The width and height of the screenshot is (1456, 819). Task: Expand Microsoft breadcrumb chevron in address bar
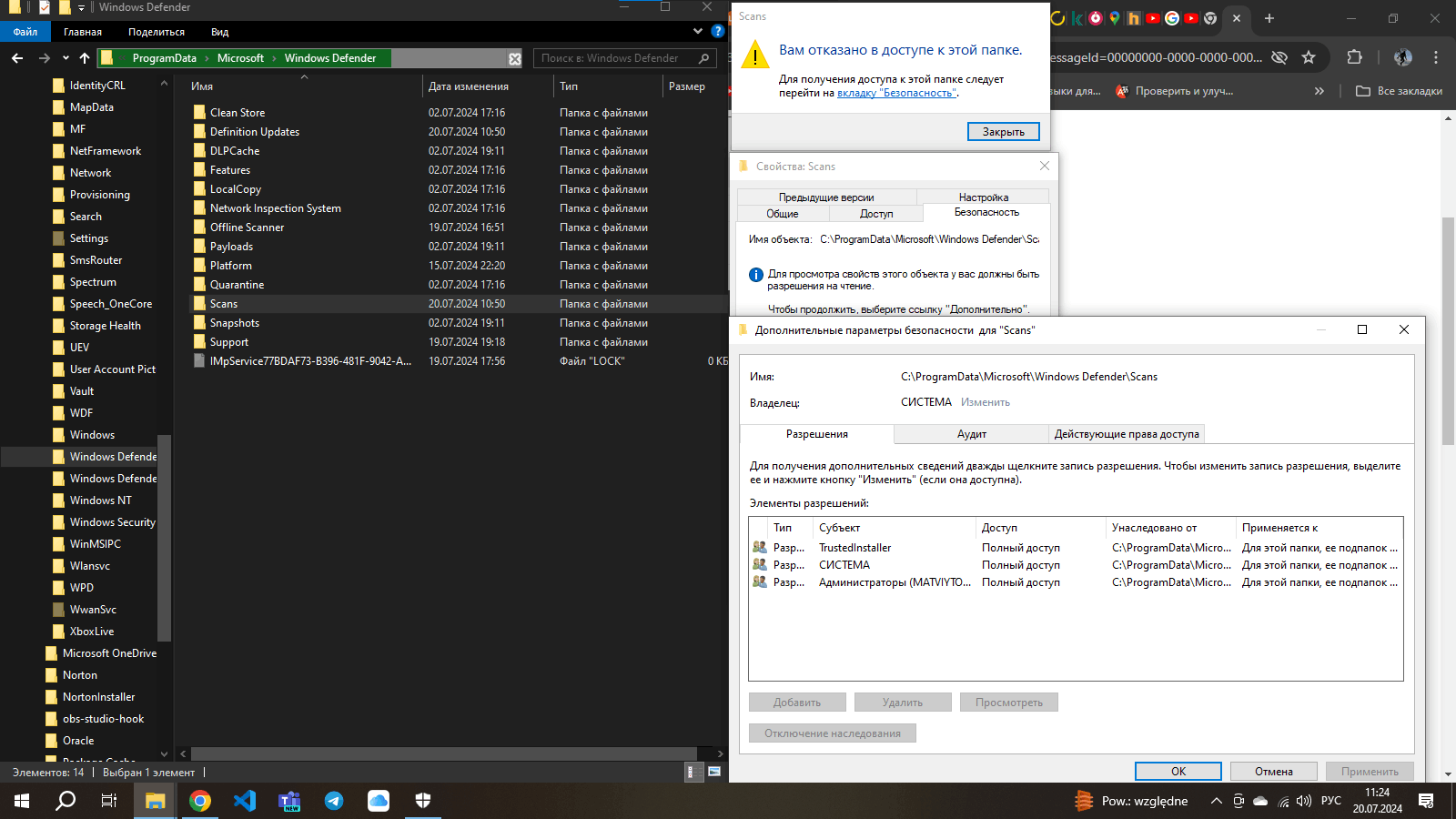[x=273, y=58]
